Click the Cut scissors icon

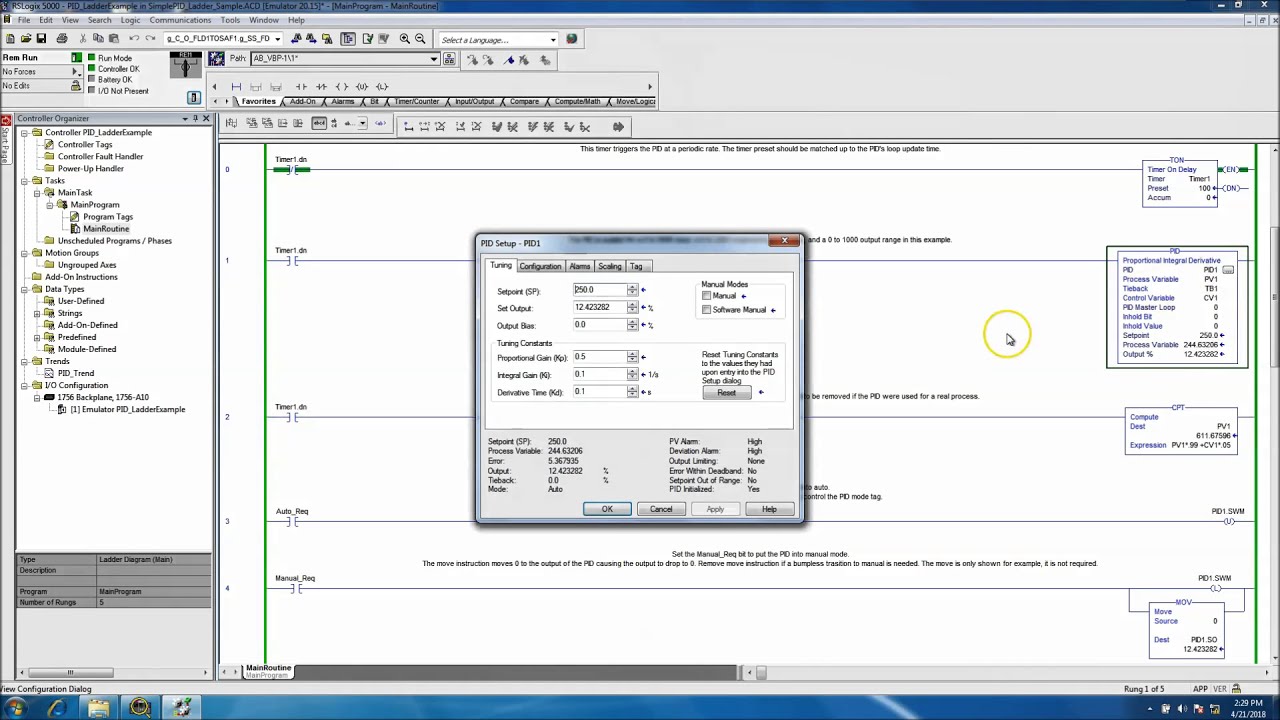click(83, 39)
